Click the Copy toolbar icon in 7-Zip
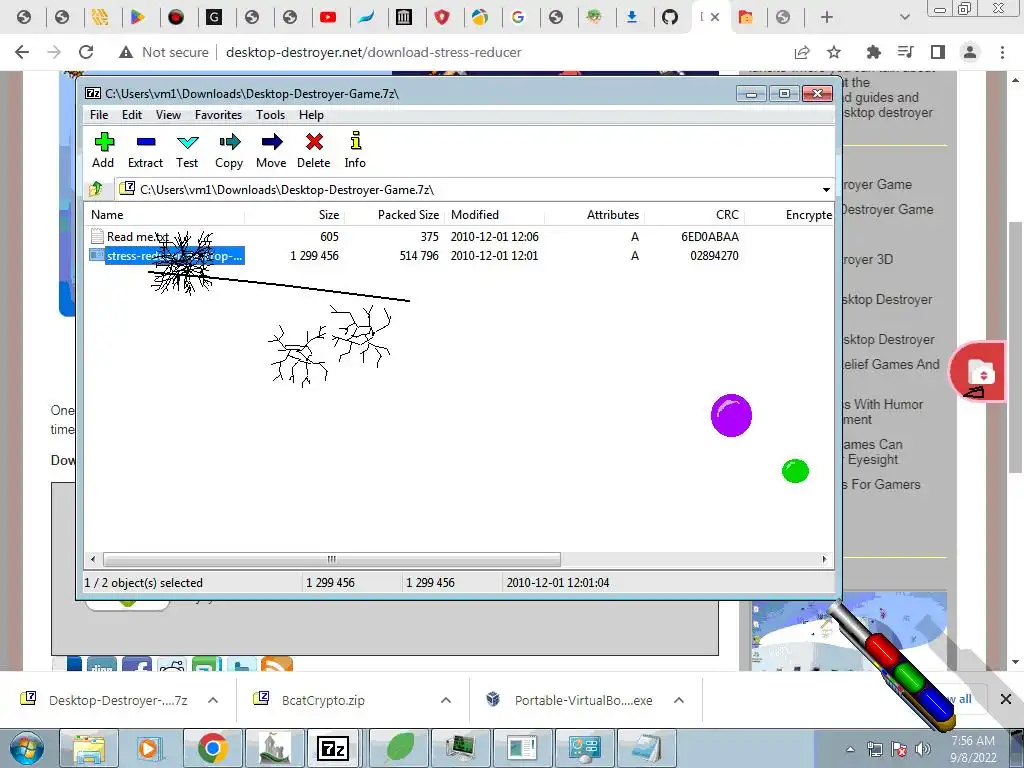 point(229,150)
